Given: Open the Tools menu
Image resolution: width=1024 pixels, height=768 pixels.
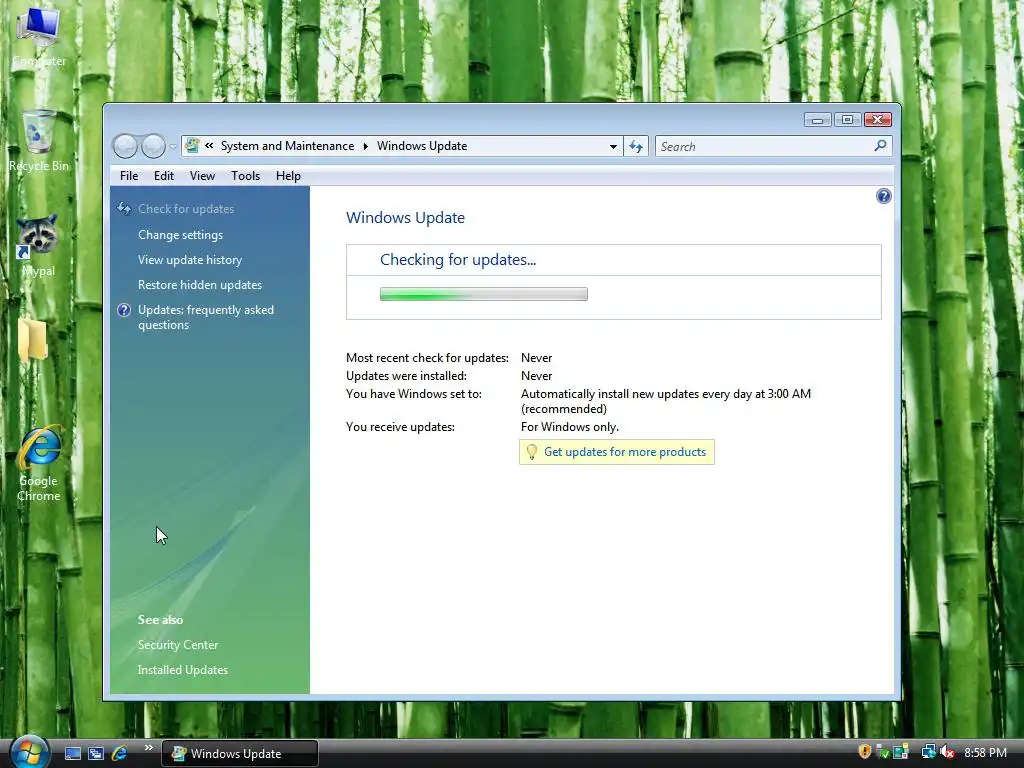Looking at the screenshot, I should point(246,176).
